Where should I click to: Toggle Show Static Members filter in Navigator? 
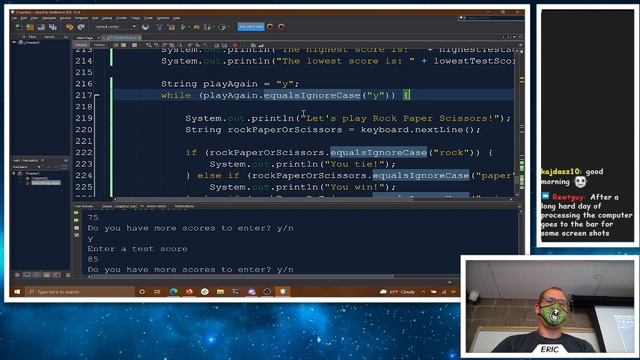[37, 275]
